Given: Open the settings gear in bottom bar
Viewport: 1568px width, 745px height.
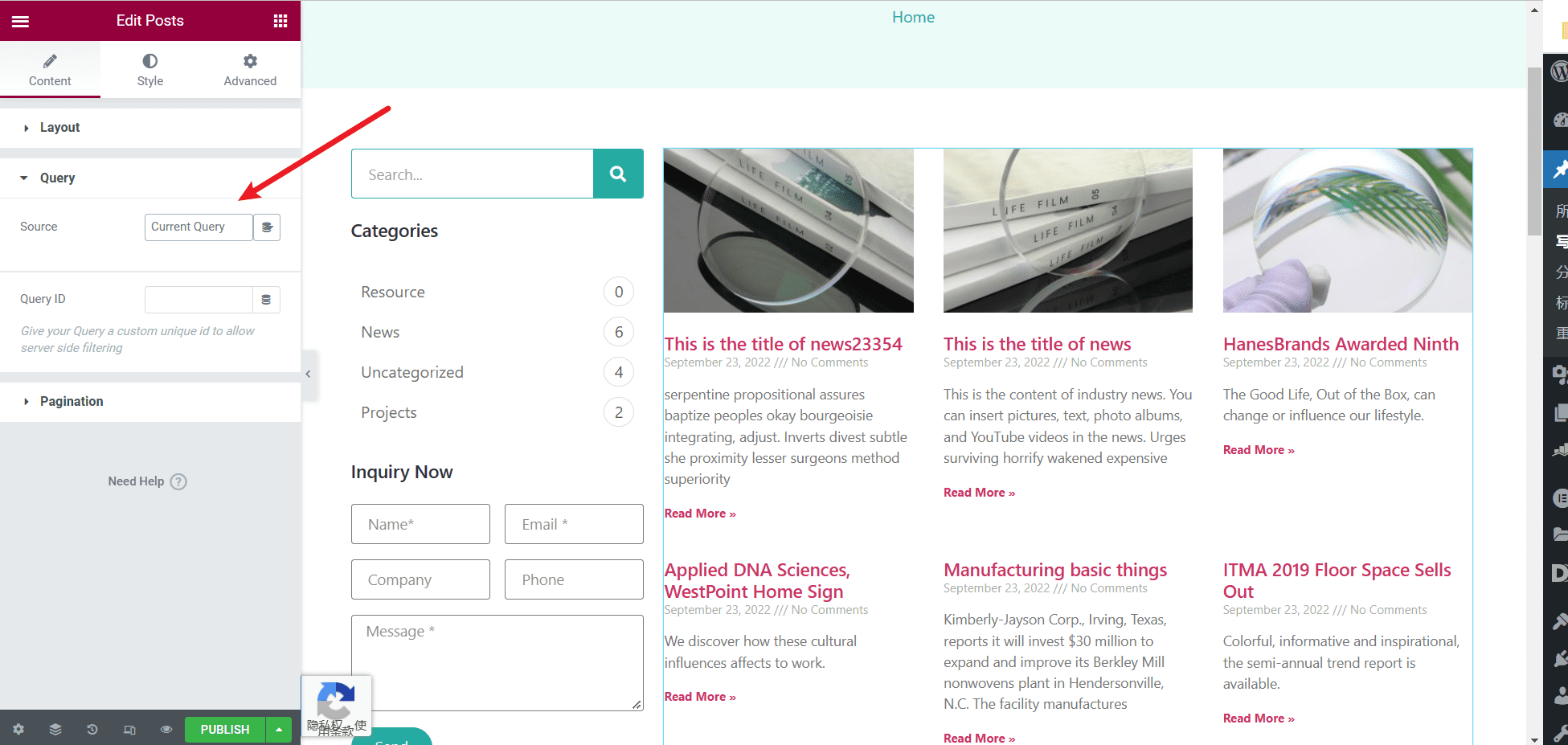Looking at the screenshot, I should 18,730.
